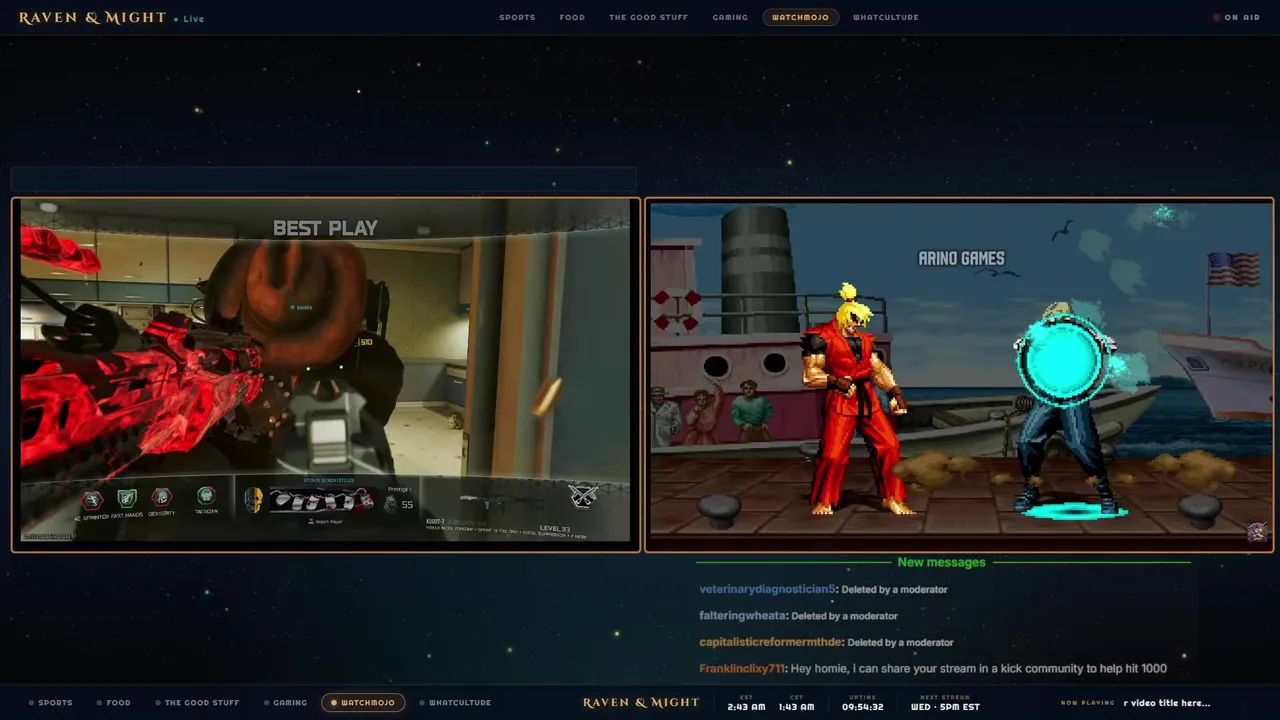Open veterinarydiagnostician5 username in chat
This screenshot has height=720, width=1280.
coord(767,589)
